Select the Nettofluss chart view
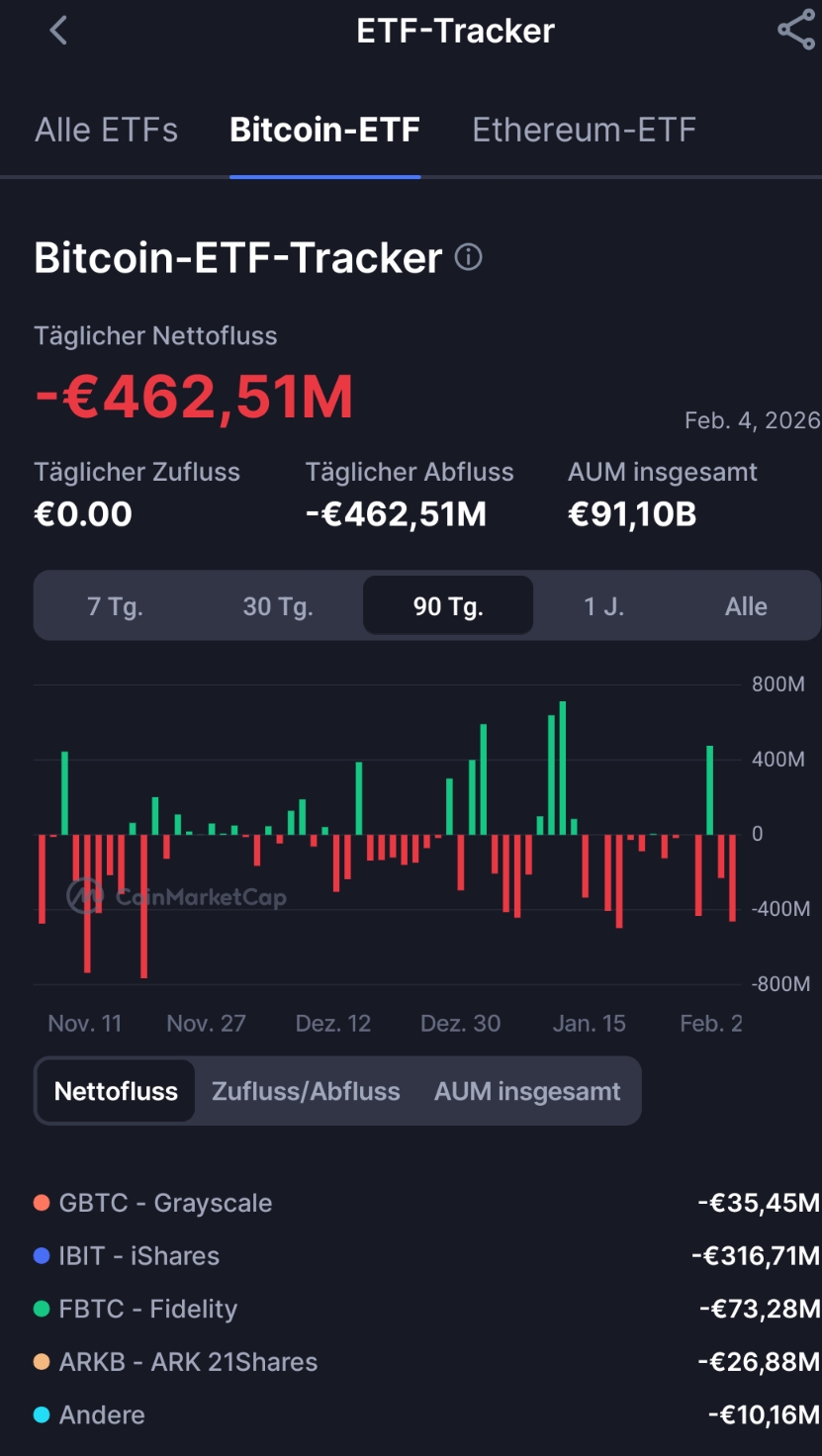 point(116,1091)
